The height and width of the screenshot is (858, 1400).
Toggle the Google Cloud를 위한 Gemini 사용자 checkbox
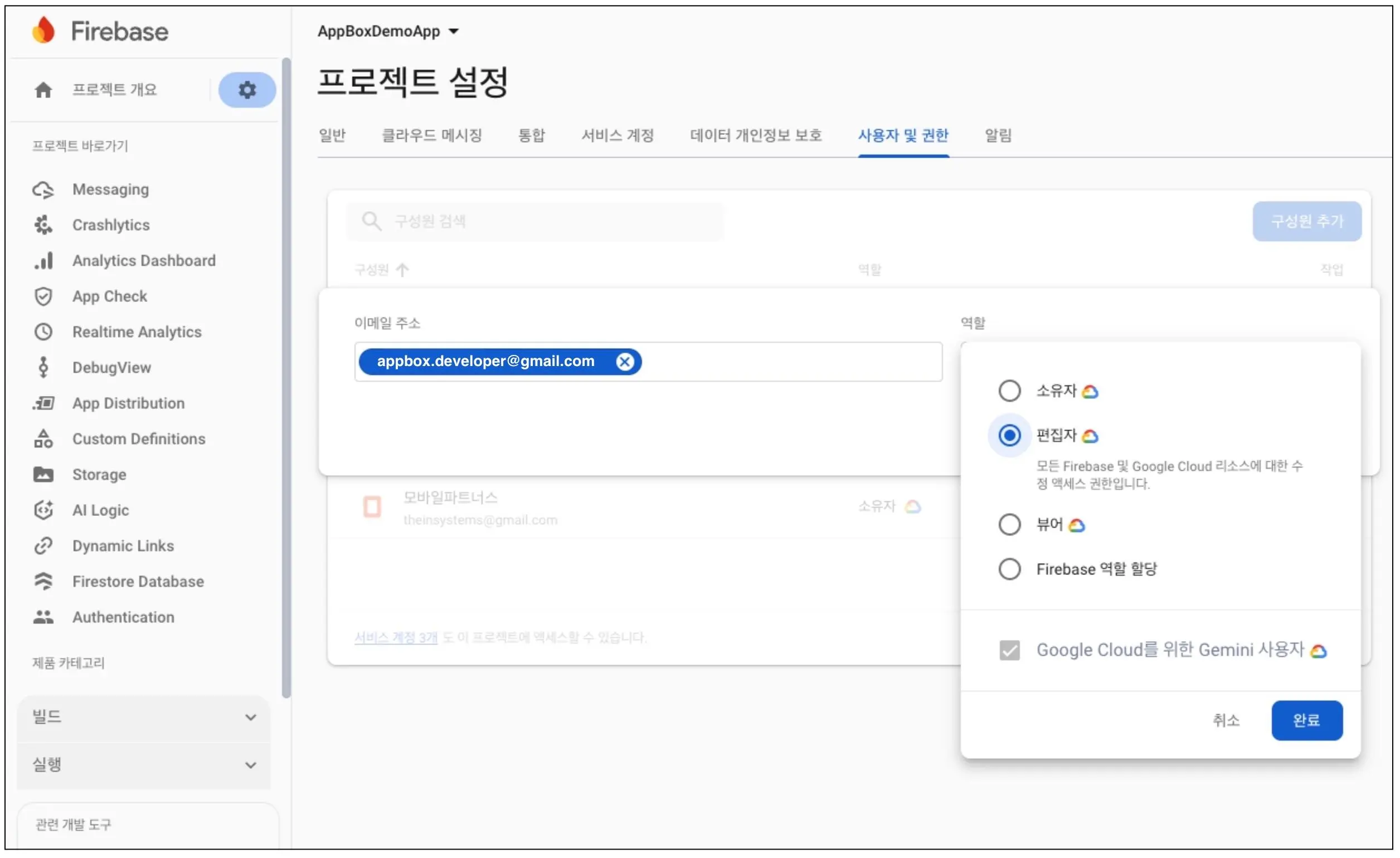1010,651
